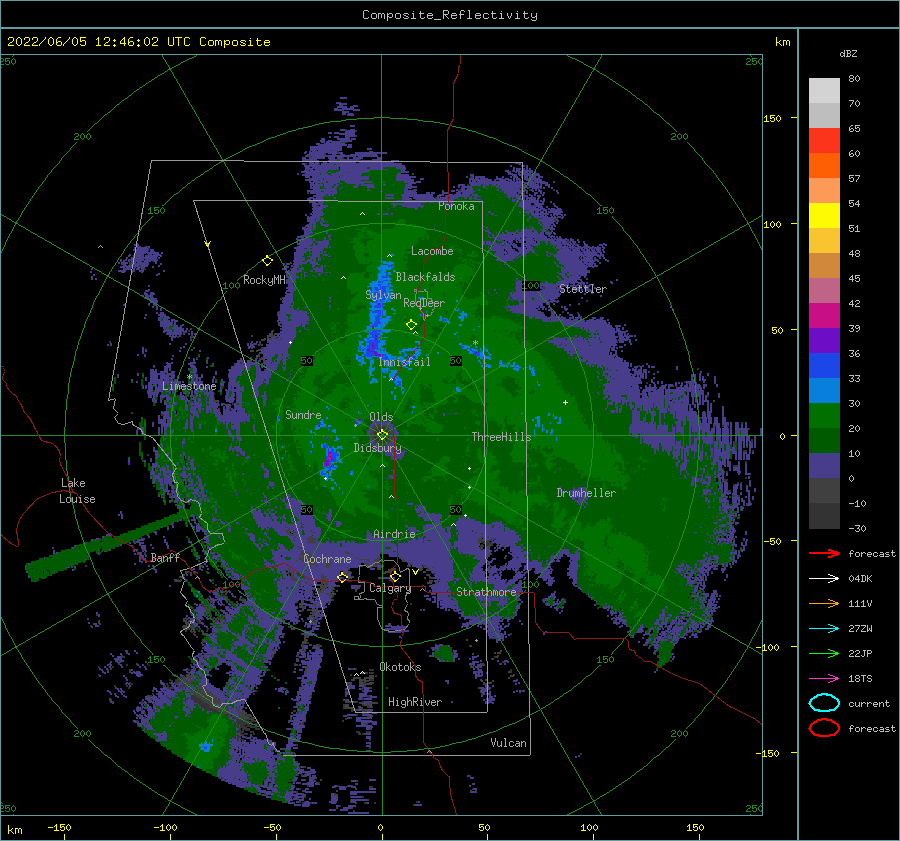Viewport: 900px width, 841px height.
Task: Click the green 22JP arrow legend icon
Action: (x=824, y=653)
